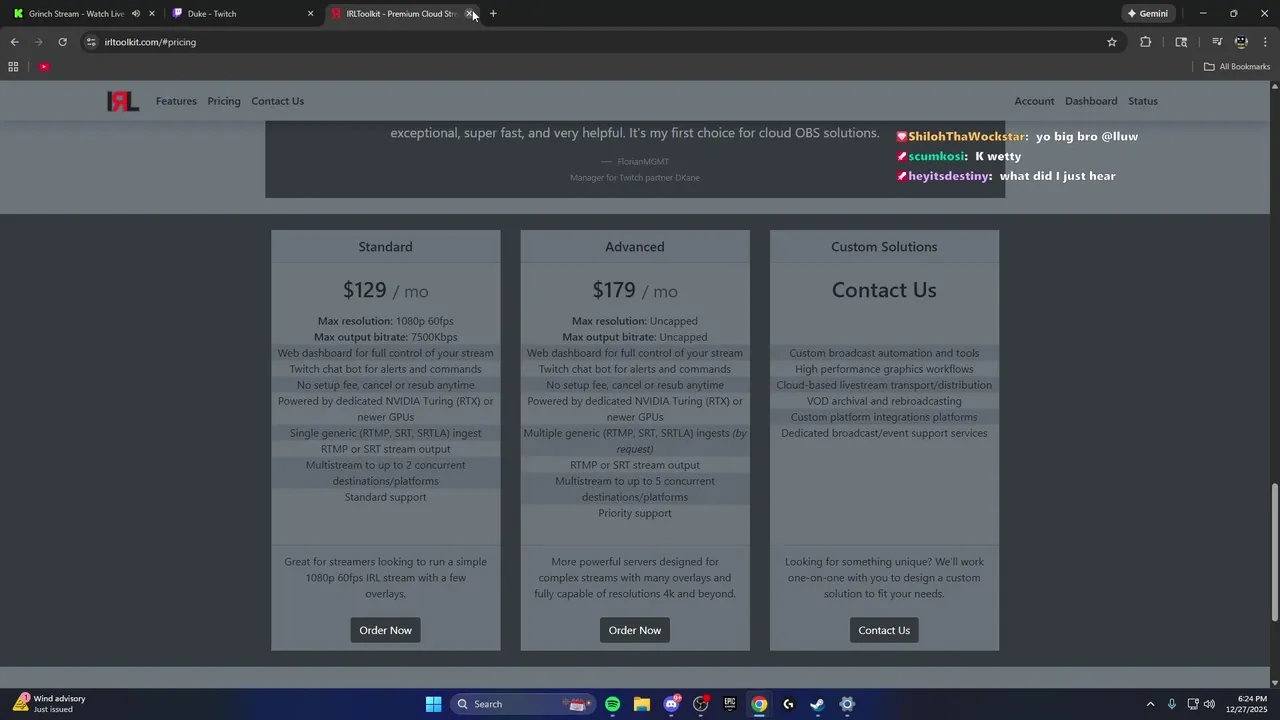Image resolution: width=1280 pixels, height=720 pixels.
Task: Open File Explorer from the taskbar
Action: coord(642,704)
